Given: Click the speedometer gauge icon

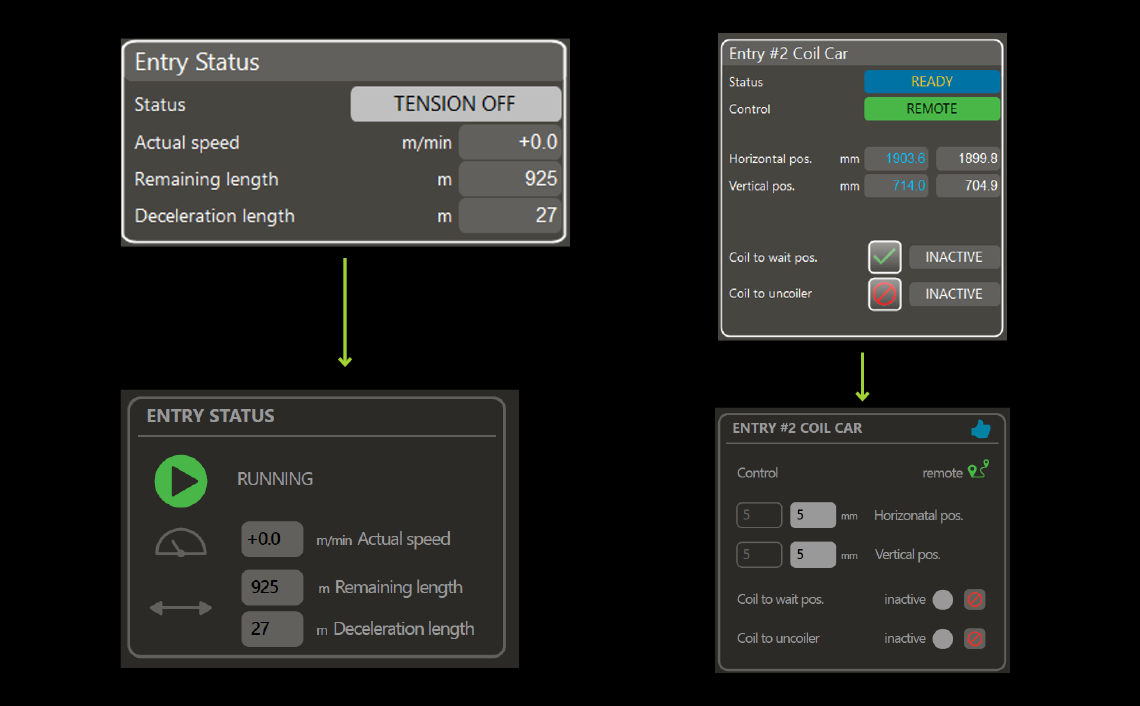Looking at the screenshot, I should point(181,543).
